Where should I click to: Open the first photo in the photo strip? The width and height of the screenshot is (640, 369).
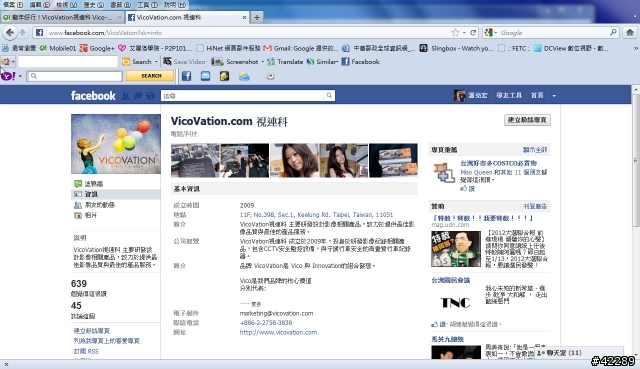195,160
